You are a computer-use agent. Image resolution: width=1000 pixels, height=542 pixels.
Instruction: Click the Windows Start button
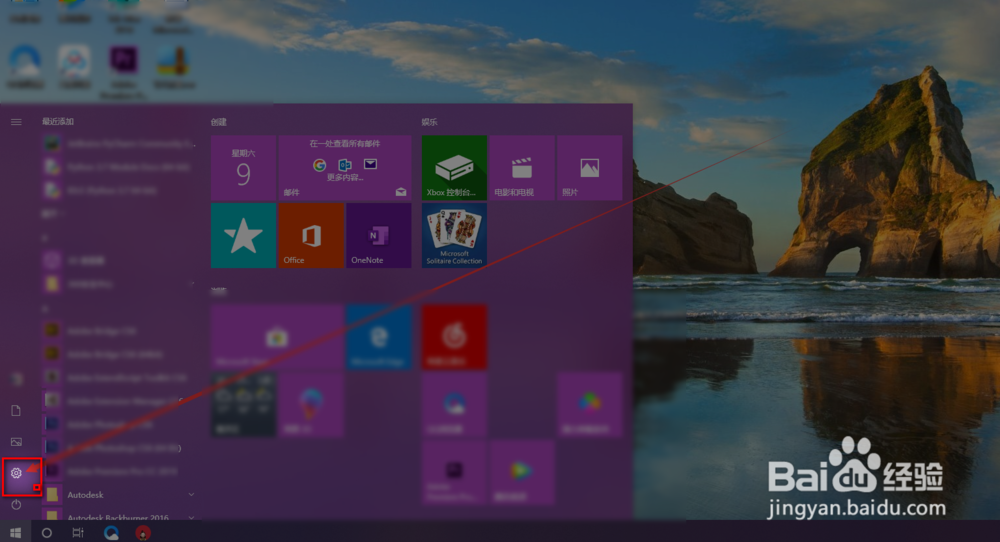[15, 532]
